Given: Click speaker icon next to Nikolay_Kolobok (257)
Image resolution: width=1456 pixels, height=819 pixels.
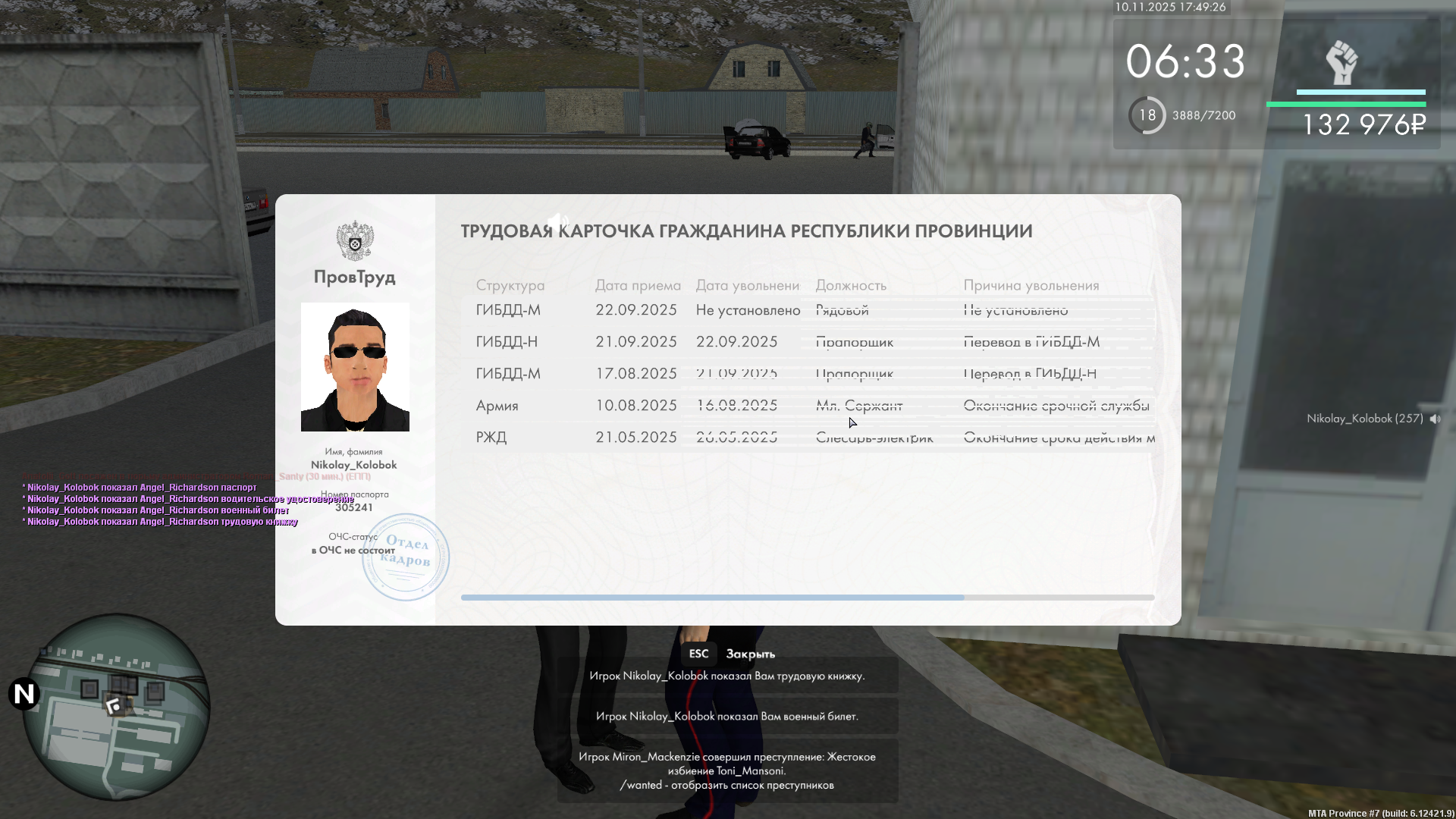Looking at the screenshot, I should (x=1435, y=419).
